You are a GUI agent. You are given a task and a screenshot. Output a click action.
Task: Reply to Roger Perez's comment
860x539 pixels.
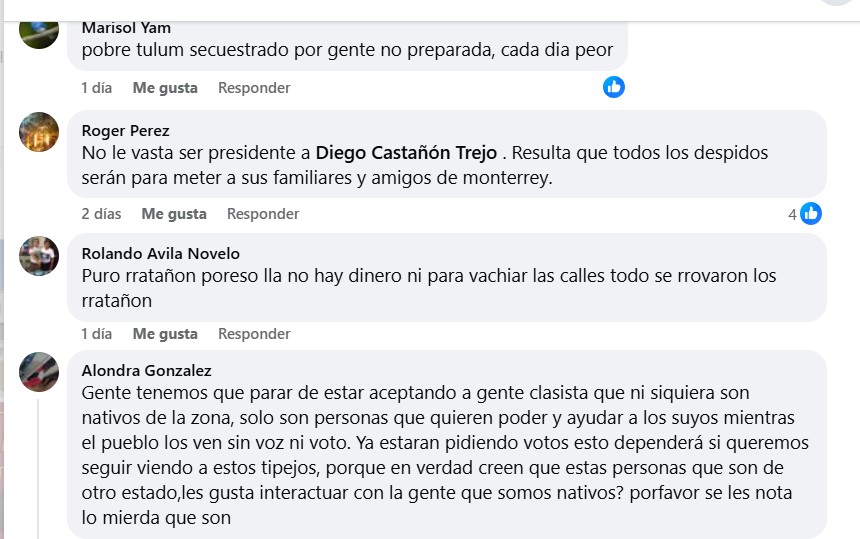[x=263, y=214]
